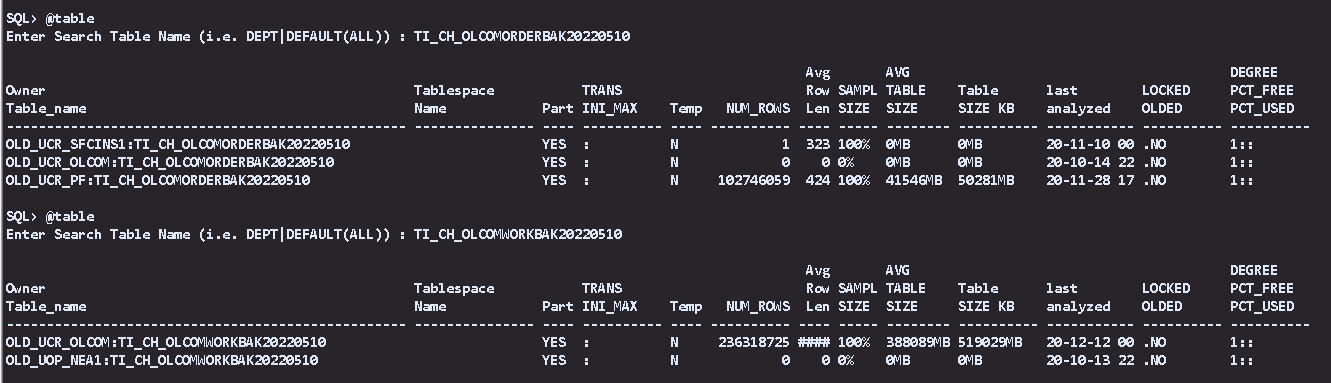Click the 102746059 NUM_ROWS value
The height and width of the screenshot is (383, 1331).
click(754, 180)
